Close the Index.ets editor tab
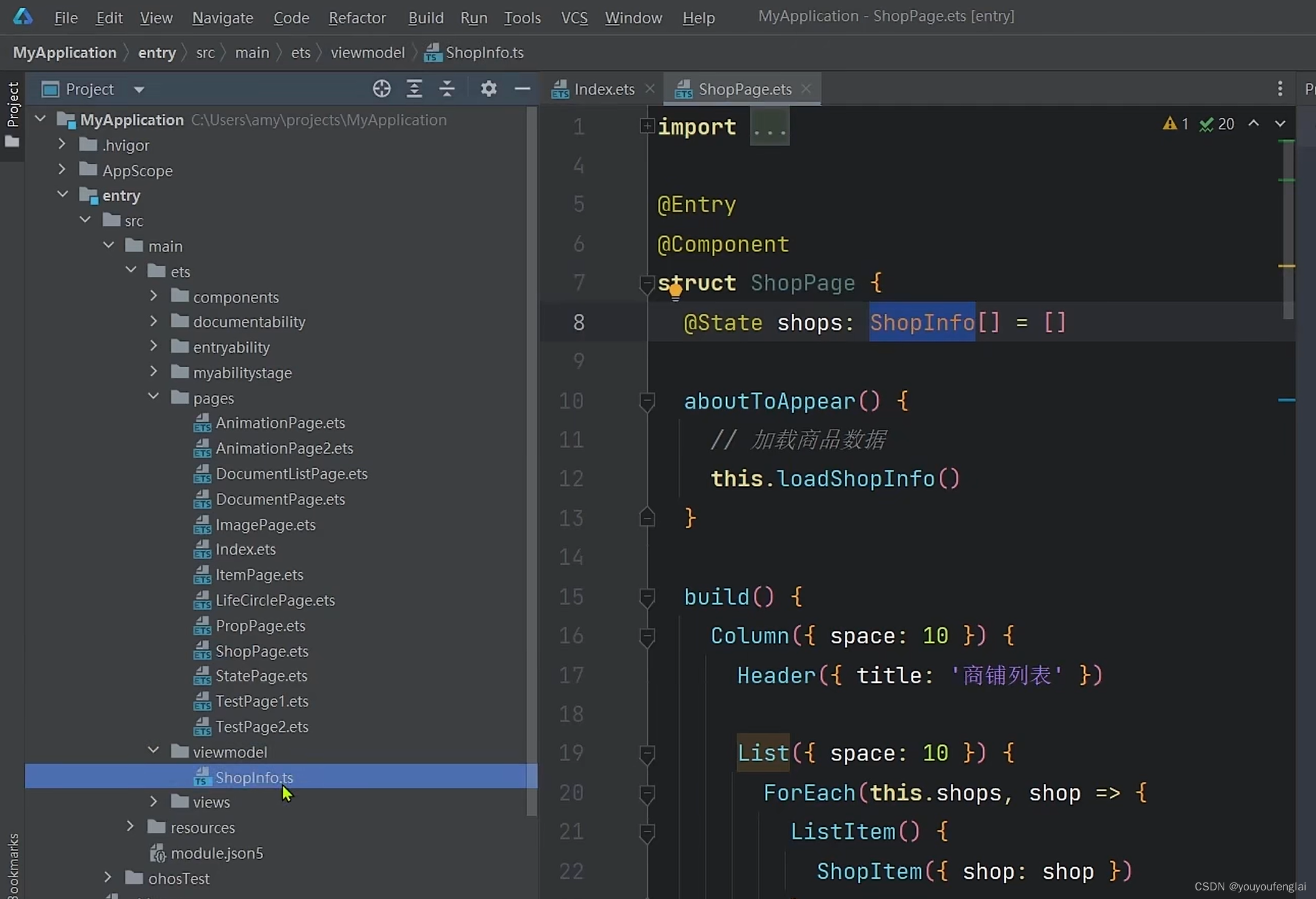Viewport: 1316px width, 899px height. click(x=650, y=89)
